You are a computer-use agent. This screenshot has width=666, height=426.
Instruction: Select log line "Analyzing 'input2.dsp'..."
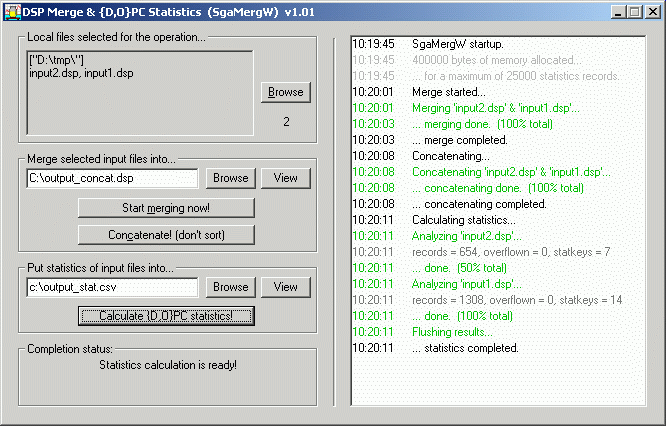pos(467,236)
